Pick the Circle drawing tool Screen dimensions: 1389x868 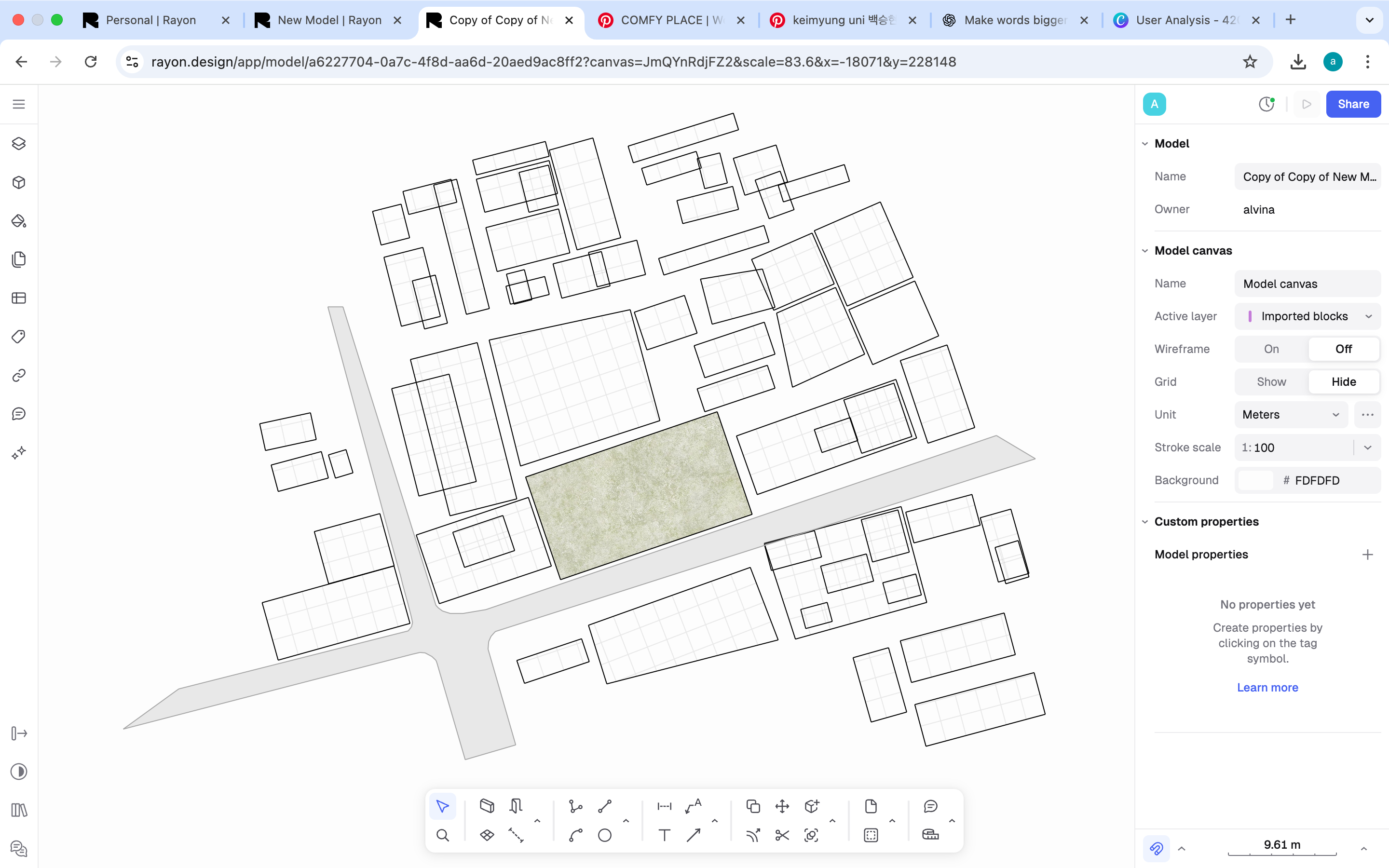coord(604,835)
